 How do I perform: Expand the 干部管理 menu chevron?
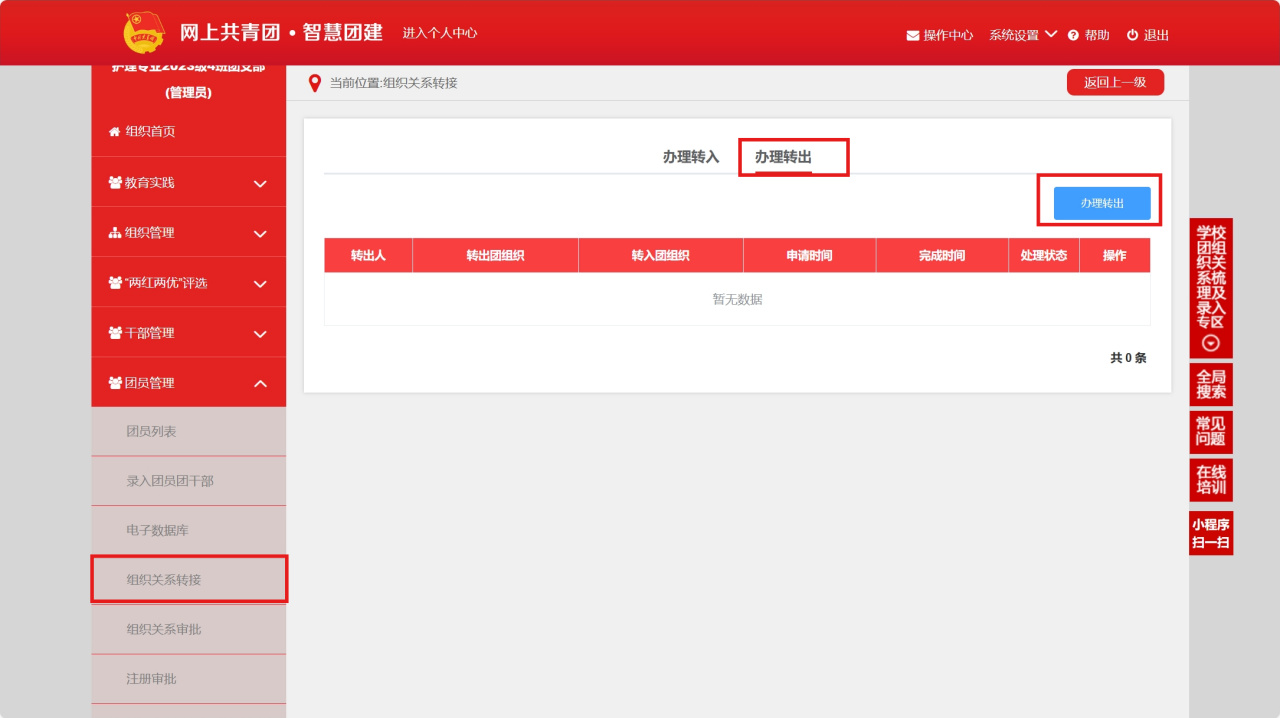click(x=260, y=334)
